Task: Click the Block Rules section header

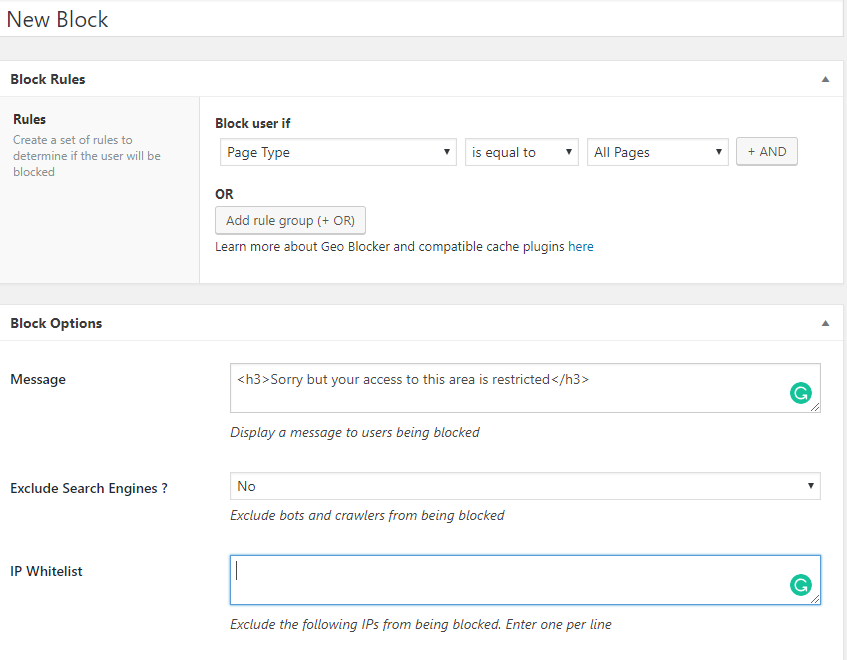Action: tap(48, 79)
